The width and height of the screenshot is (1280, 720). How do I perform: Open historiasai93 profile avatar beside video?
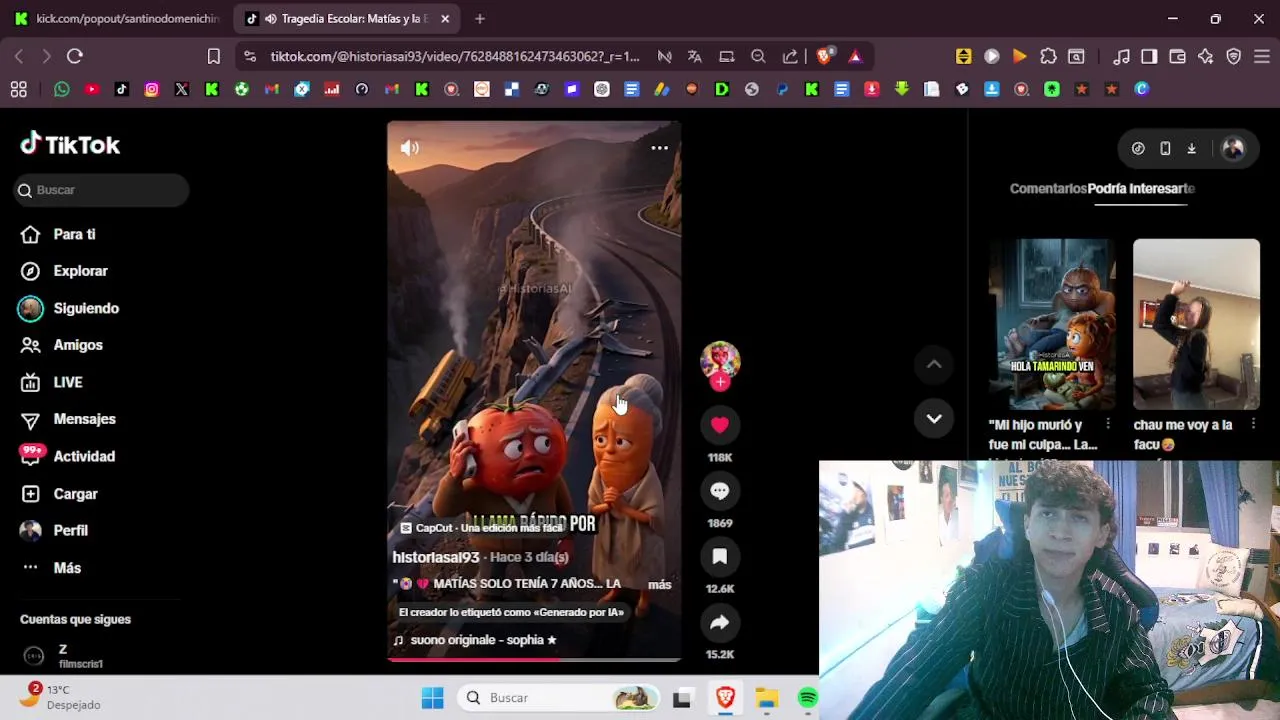pyautogui.click(x=720, y=359)
